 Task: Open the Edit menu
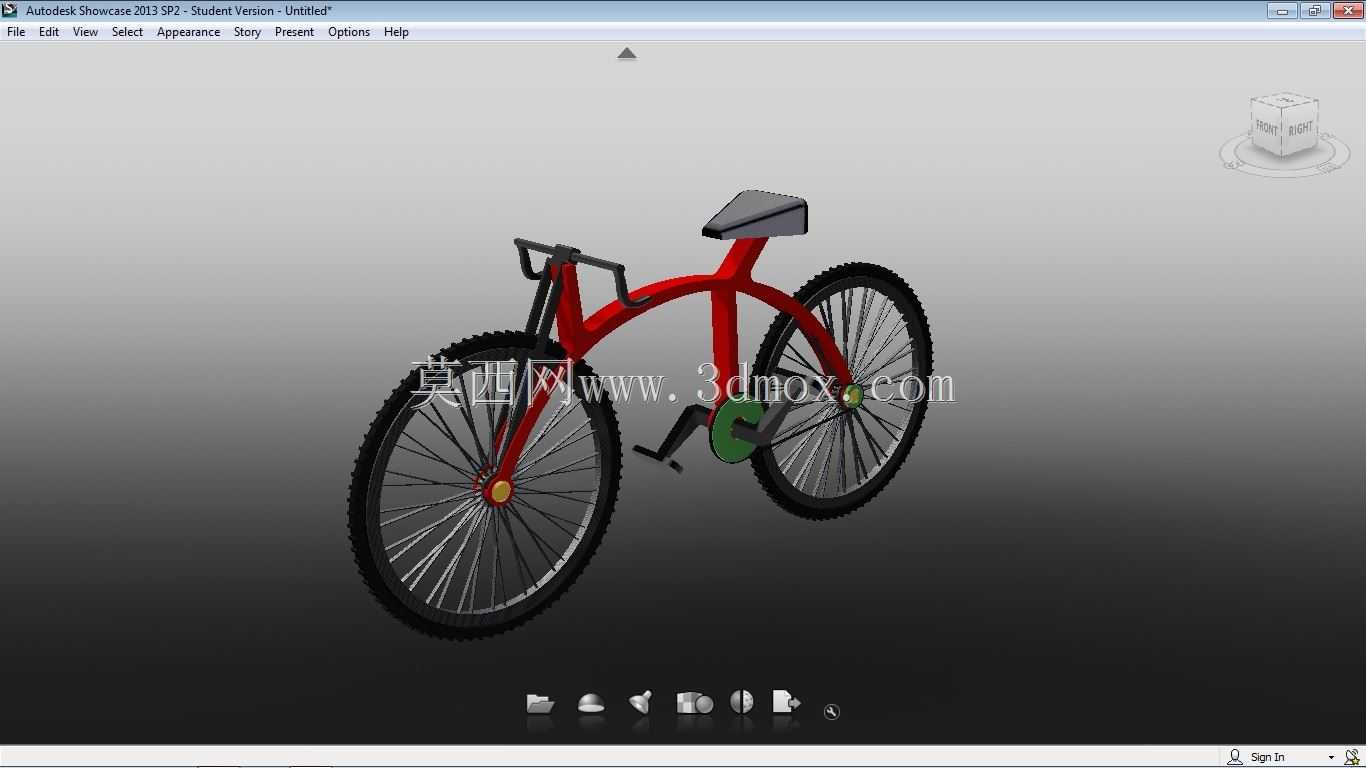49,32
